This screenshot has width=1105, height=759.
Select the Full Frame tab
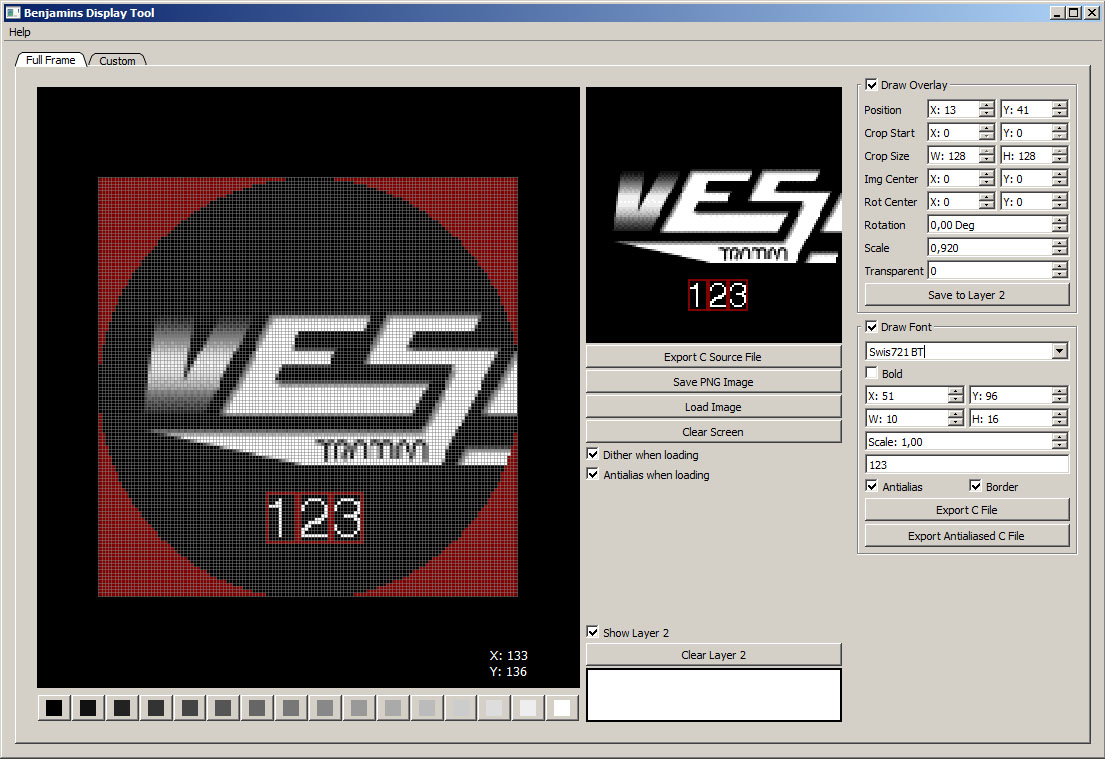(49, 60)
